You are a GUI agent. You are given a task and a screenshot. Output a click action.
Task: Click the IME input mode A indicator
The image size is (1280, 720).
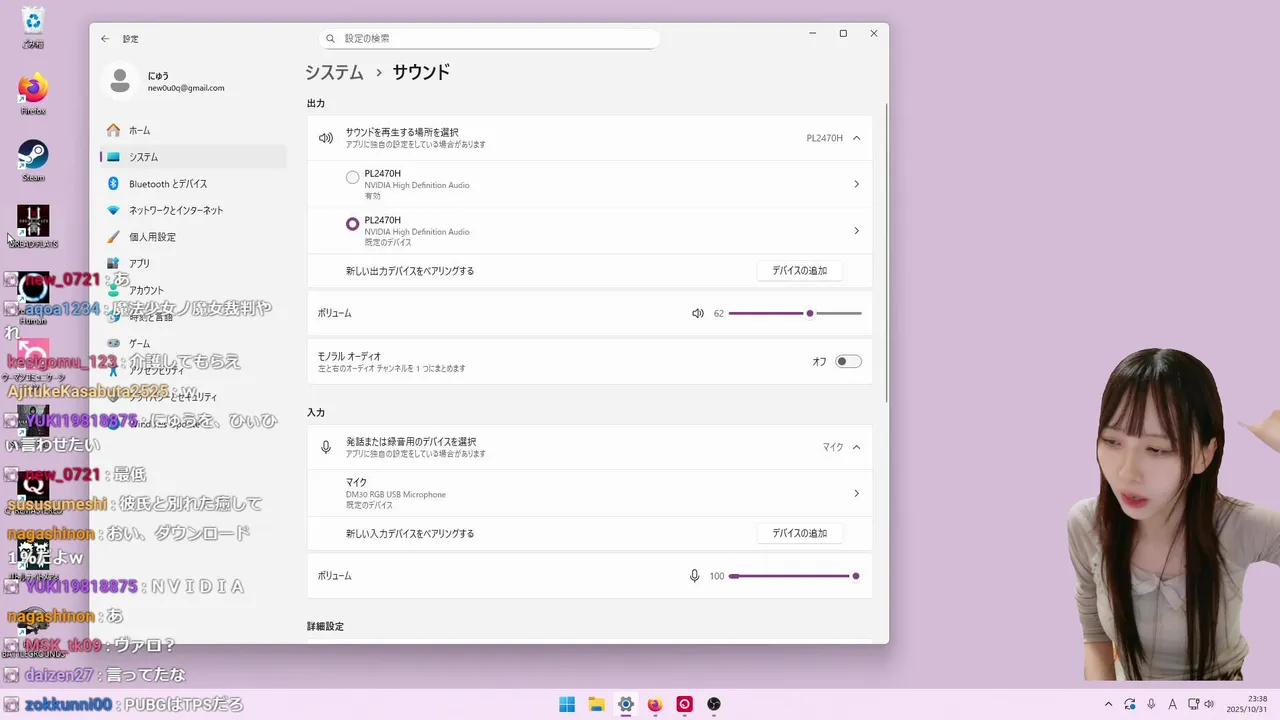click(x=1173, y=704)
